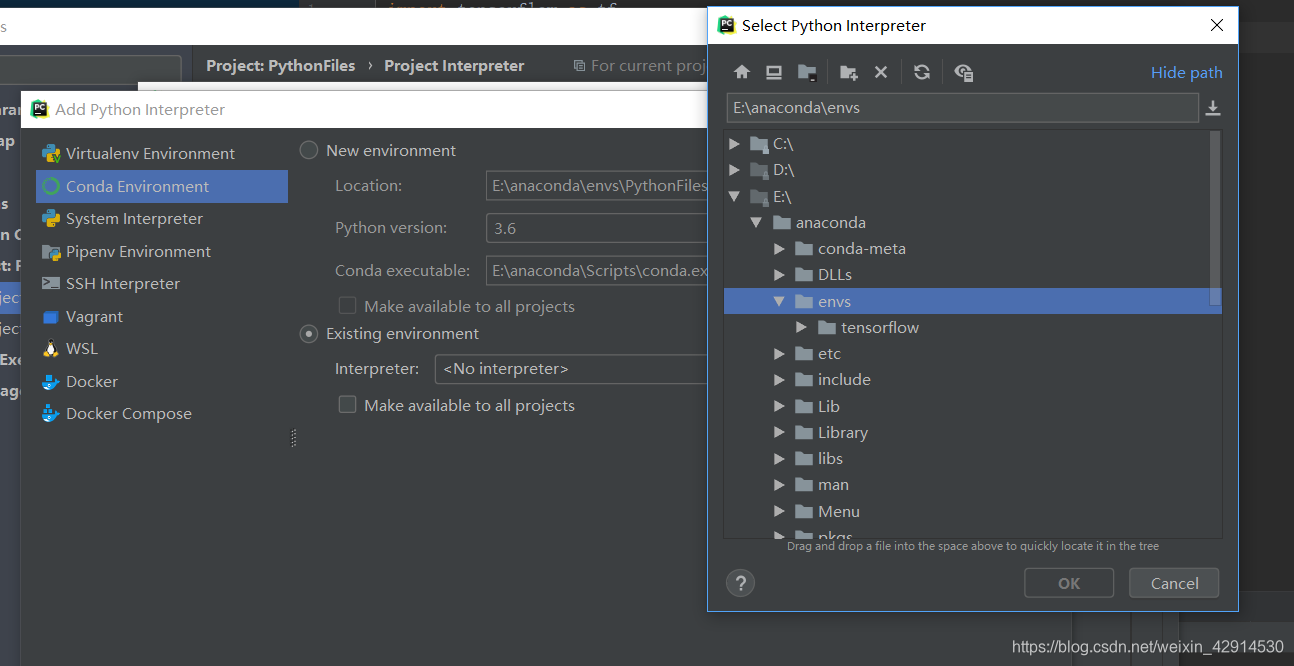Open Python version 3.6 combo box
1294x666 pixels.
click(x=597, y=228)
